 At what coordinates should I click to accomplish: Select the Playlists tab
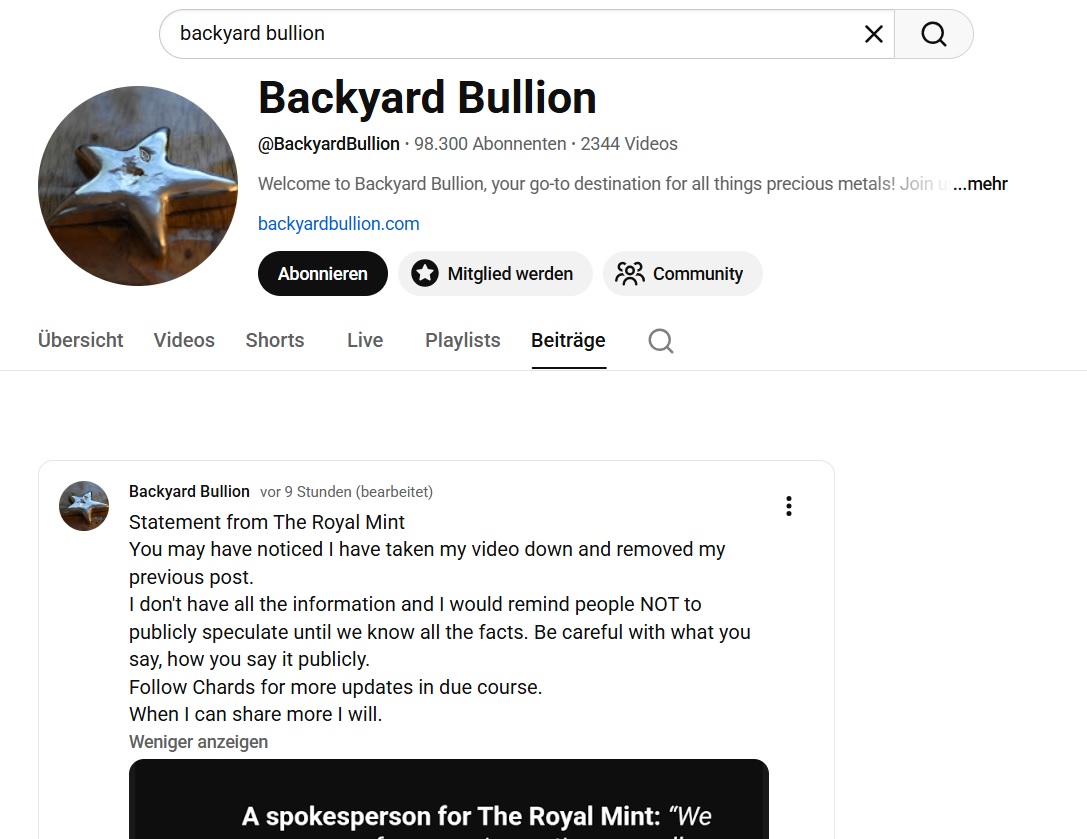click(462, 340)
